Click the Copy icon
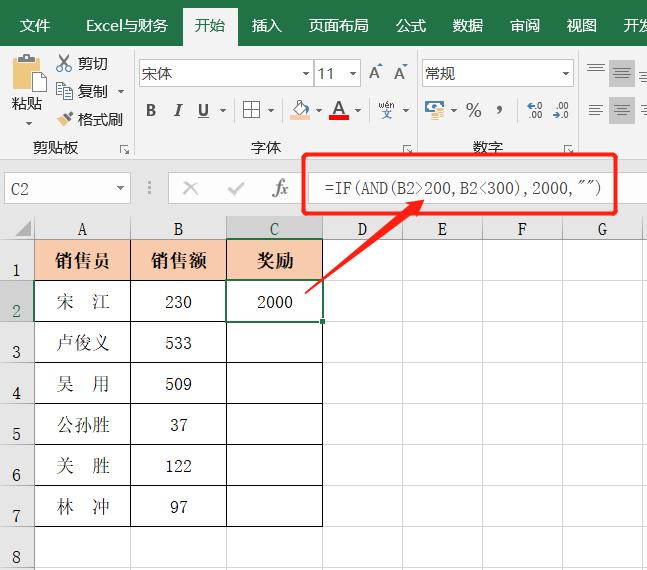Image resolution: width=647 pixels, height=570 pixels. point(64,91)
